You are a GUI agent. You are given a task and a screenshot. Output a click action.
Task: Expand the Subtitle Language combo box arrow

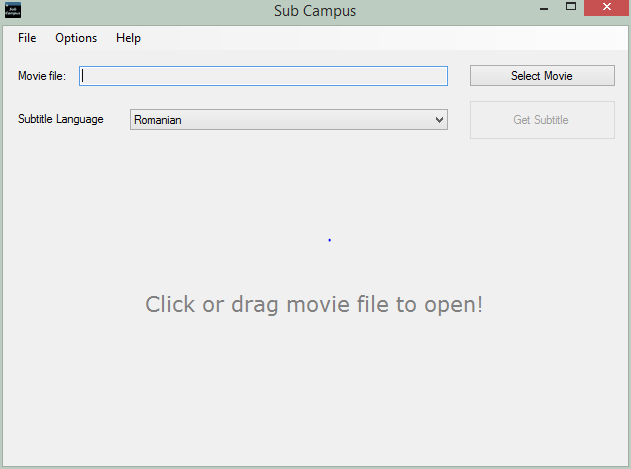coord(439,120)
